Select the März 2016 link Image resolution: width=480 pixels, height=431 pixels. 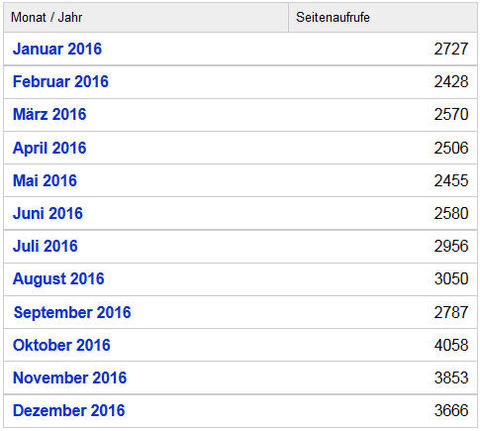click(49, 114)
